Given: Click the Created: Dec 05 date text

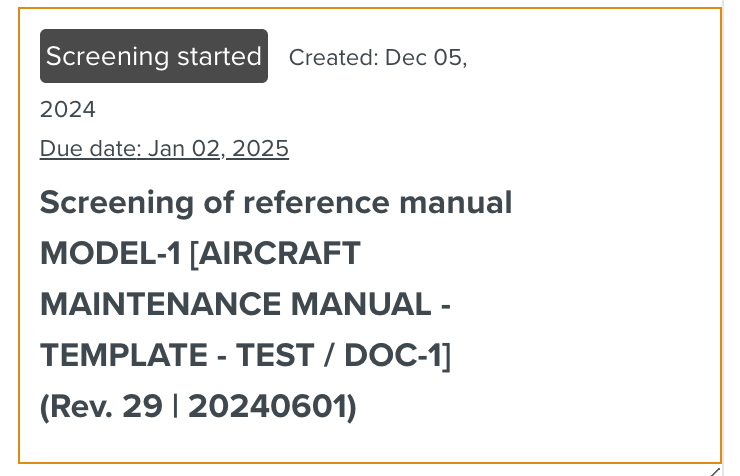Looking at the screenshot, I should (x=377, y=58).
